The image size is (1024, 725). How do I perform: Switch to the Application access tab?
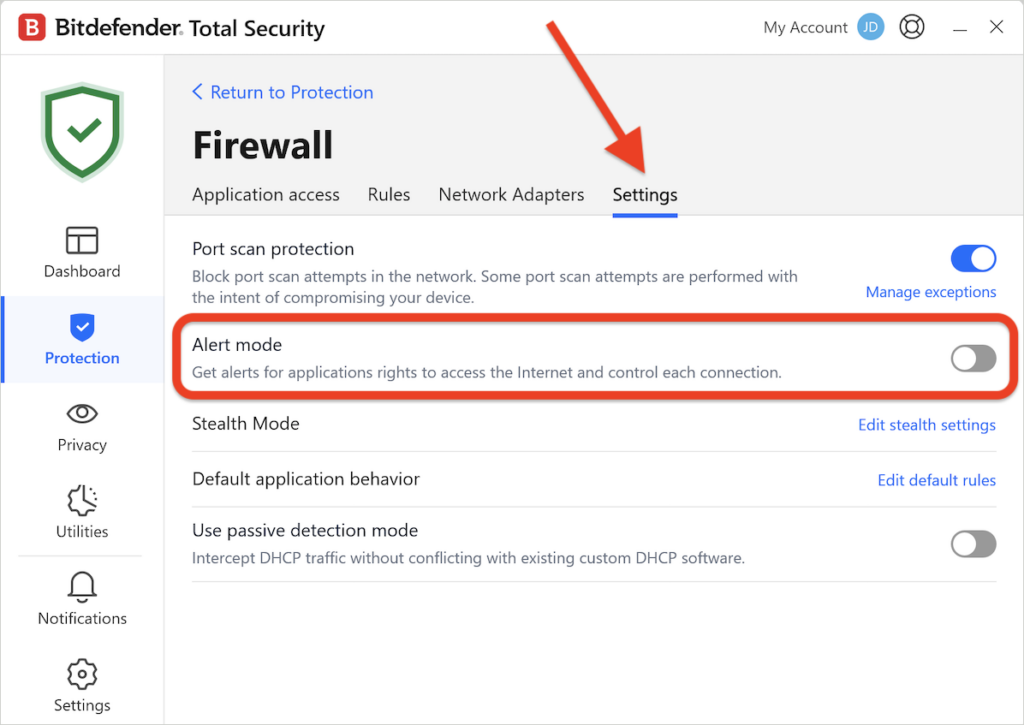[265, 195]
